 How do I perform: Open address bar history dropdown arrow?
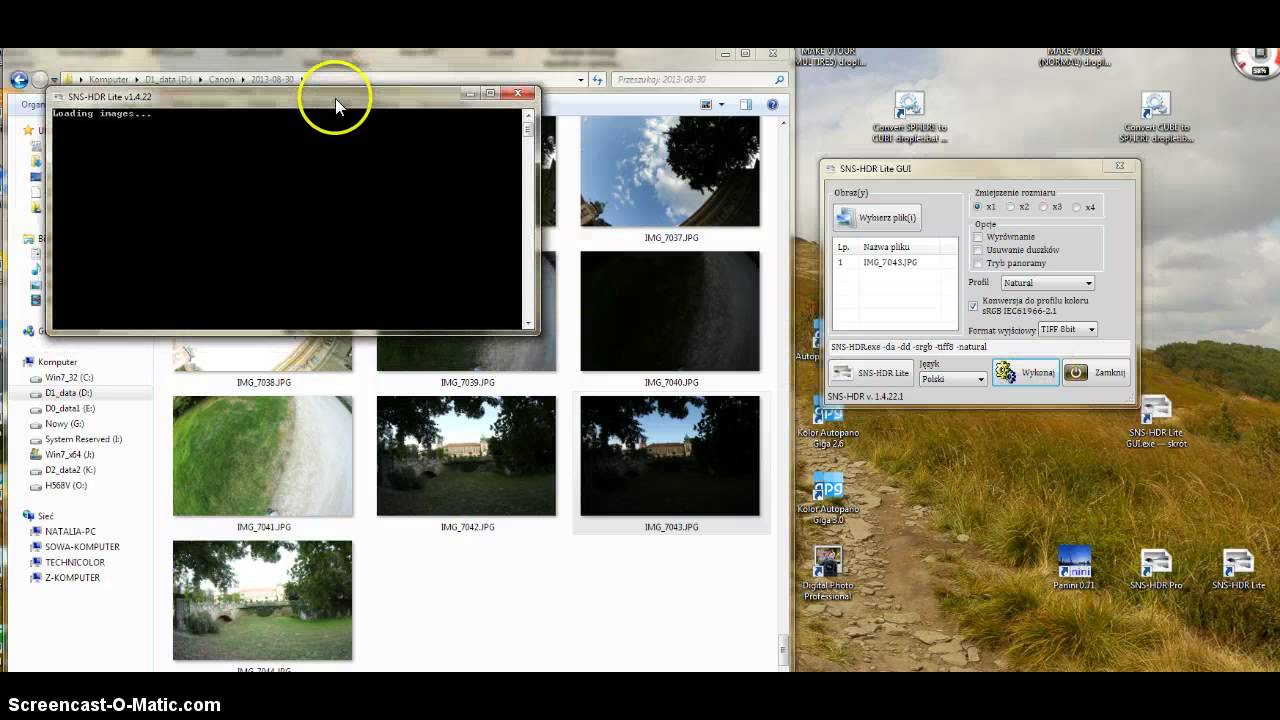coord(580,79)
